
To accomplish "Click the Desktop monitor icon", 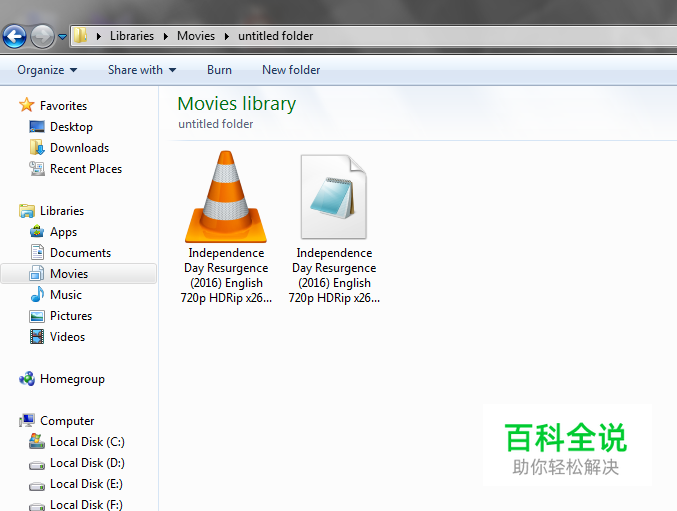I will (37, 126).
